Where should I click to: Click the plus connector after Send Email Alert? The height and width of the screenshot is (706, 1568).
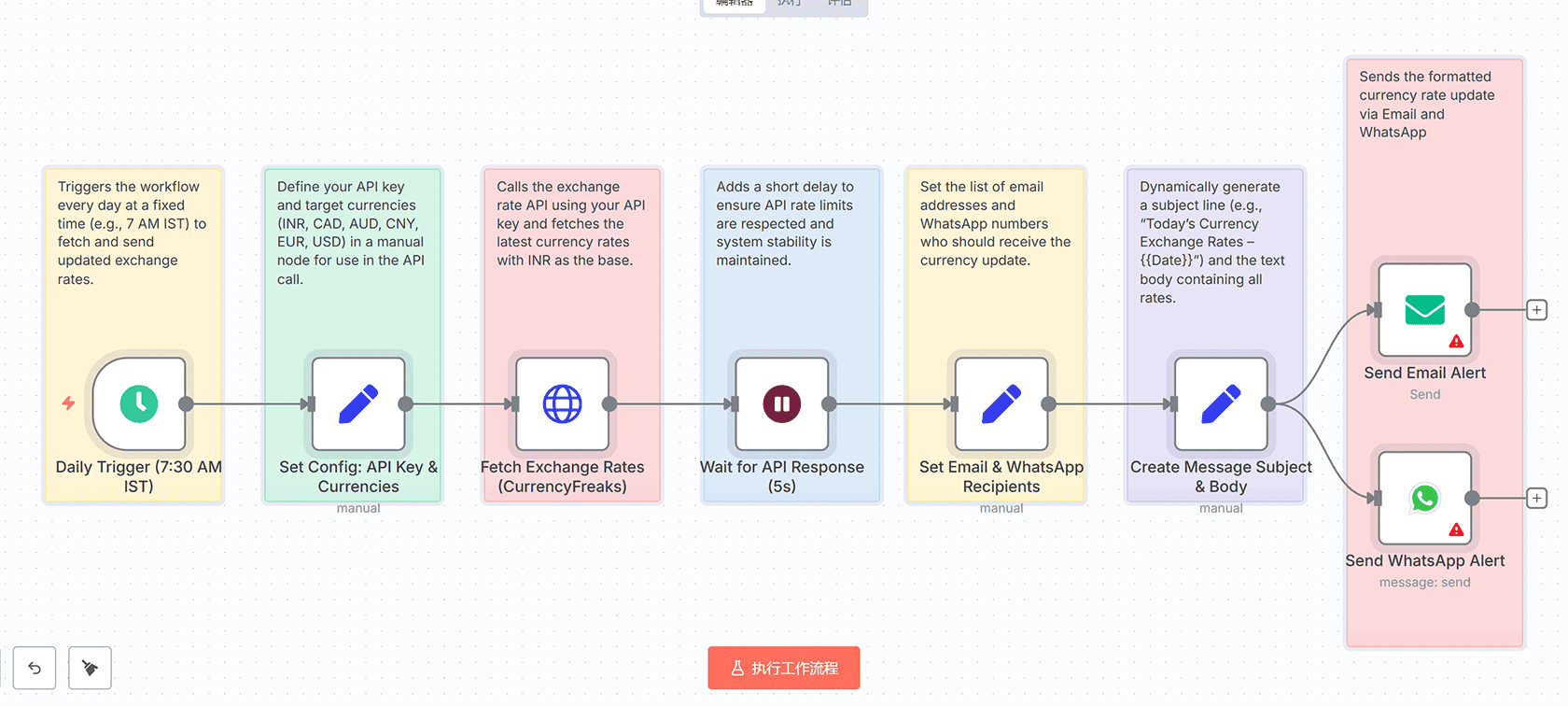(x=1536, y=309)
